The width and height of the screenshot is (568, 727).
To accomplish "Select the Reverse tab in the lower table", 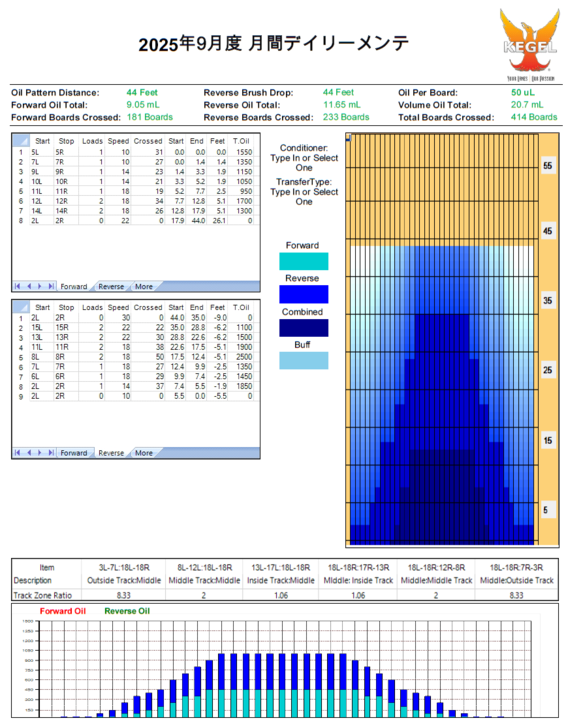I will pyautogui.click(x=111, y=453).
